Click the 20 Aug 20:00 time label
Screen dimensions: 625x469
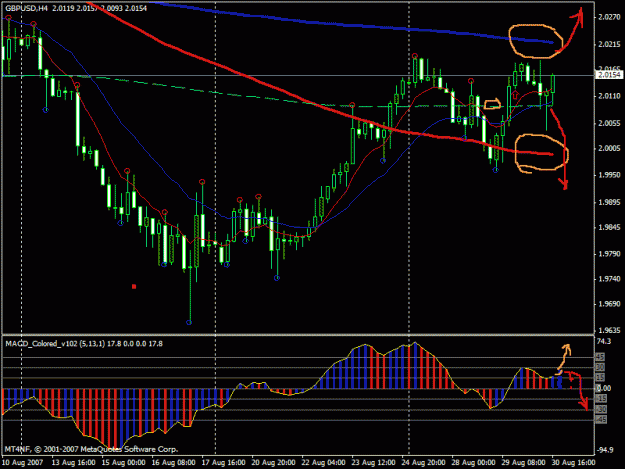click(x=273, y=463)
